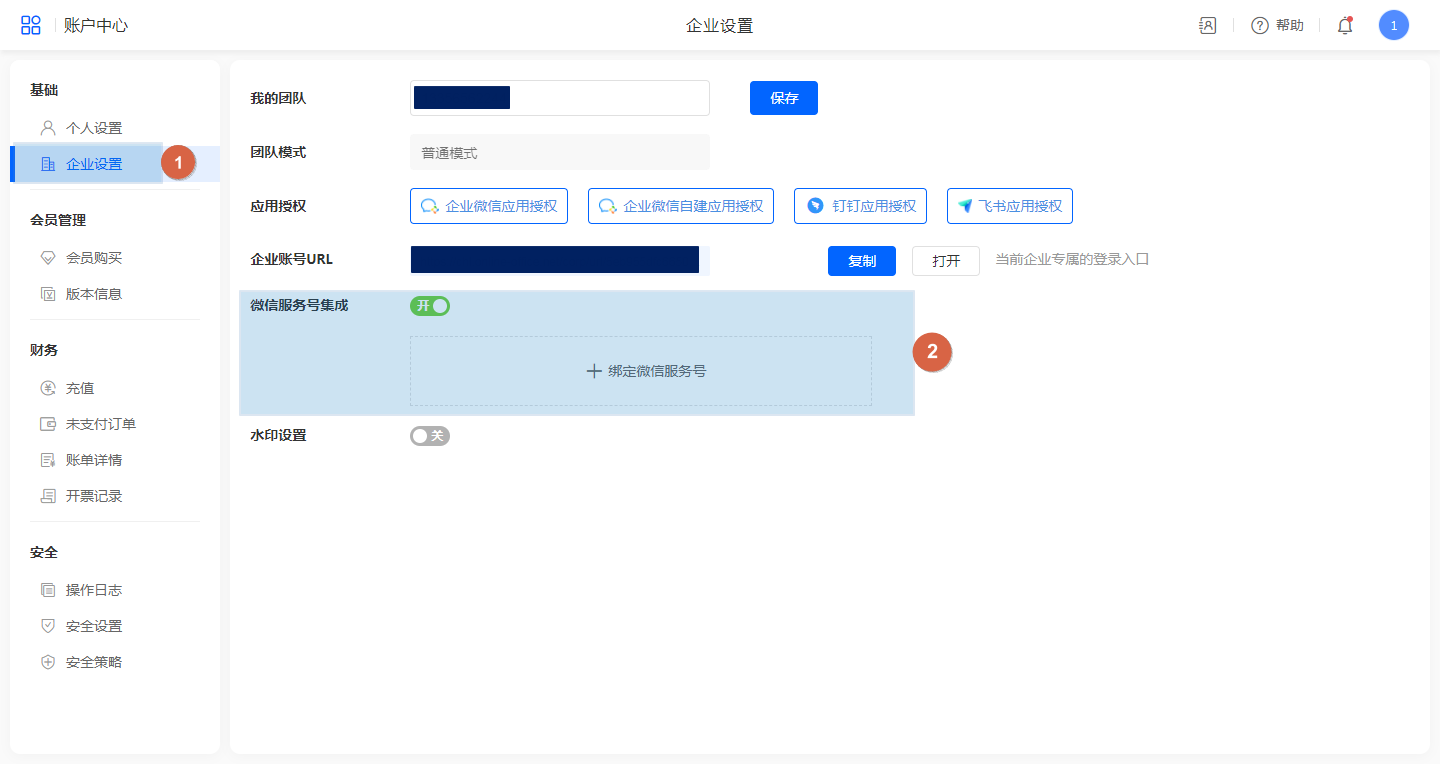Click the 复制 button for the URL
The height and width of the screenshot is (764, 1440).
click(x=861, y=261)
